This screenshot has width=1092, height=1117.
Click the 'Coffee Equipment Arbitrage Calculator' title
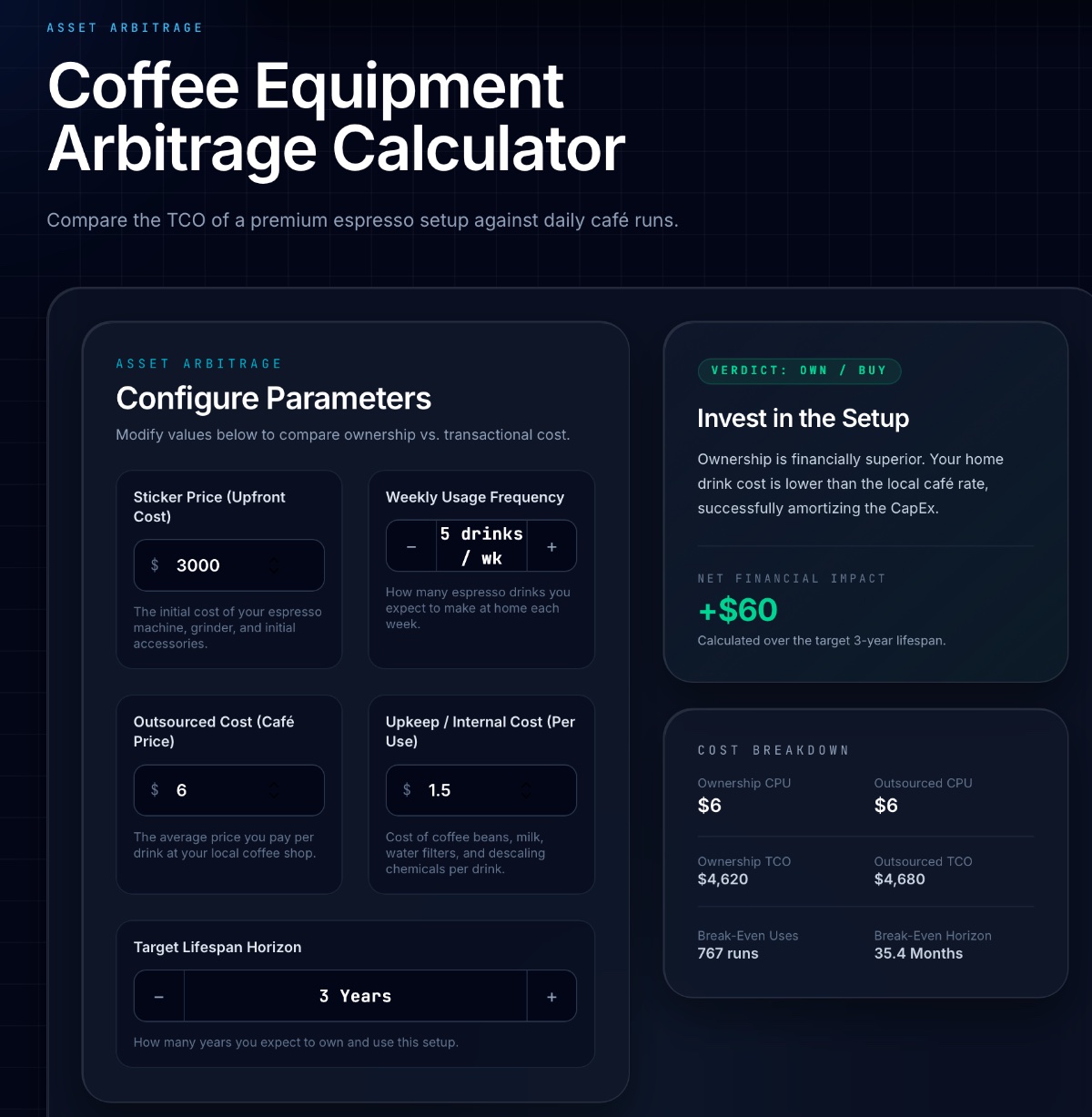(337, 117)
